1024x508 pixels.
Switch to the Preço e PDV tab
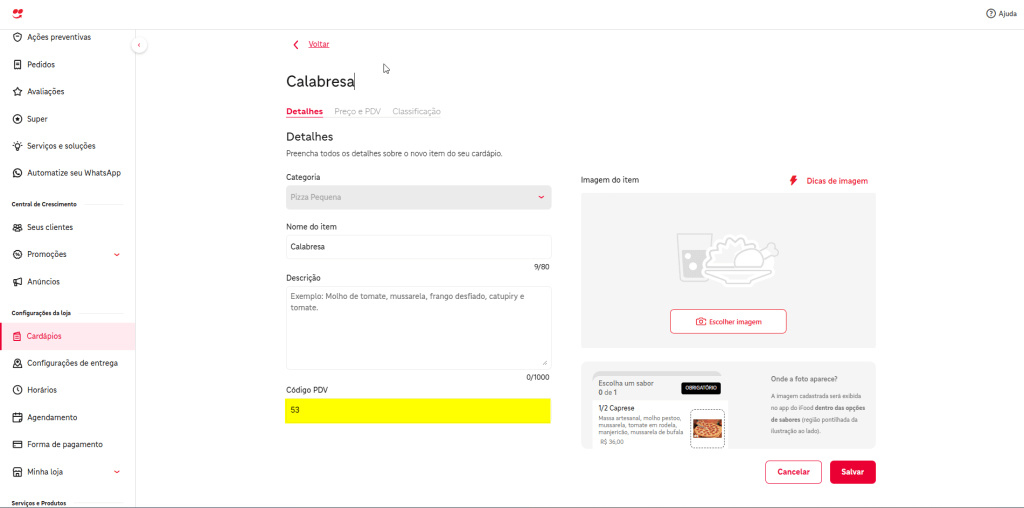[357, 112]
